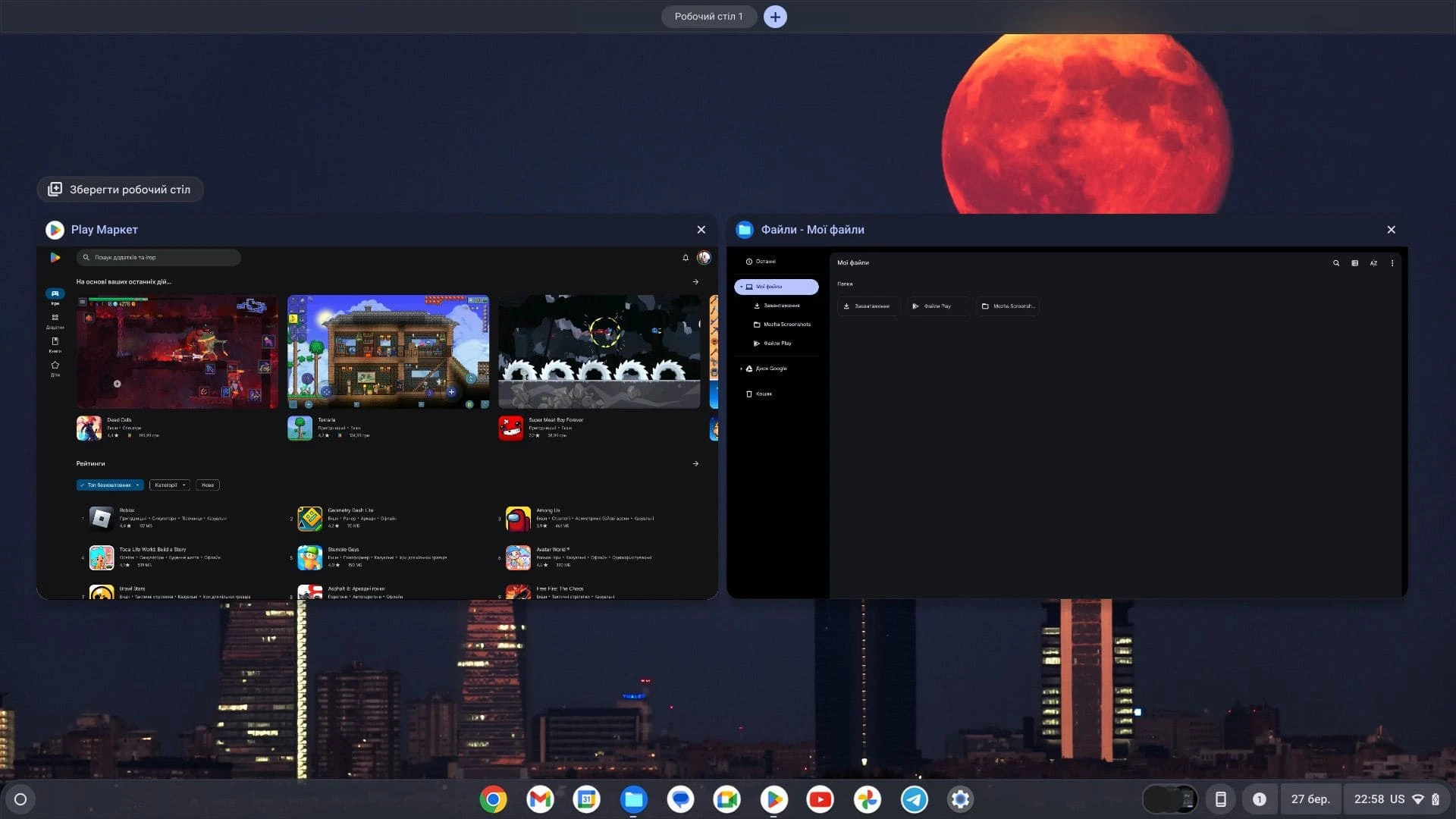Open Останні in Files sidebar
The height and width of the screenshot is (819, 1456).
(x=777, y=262)
